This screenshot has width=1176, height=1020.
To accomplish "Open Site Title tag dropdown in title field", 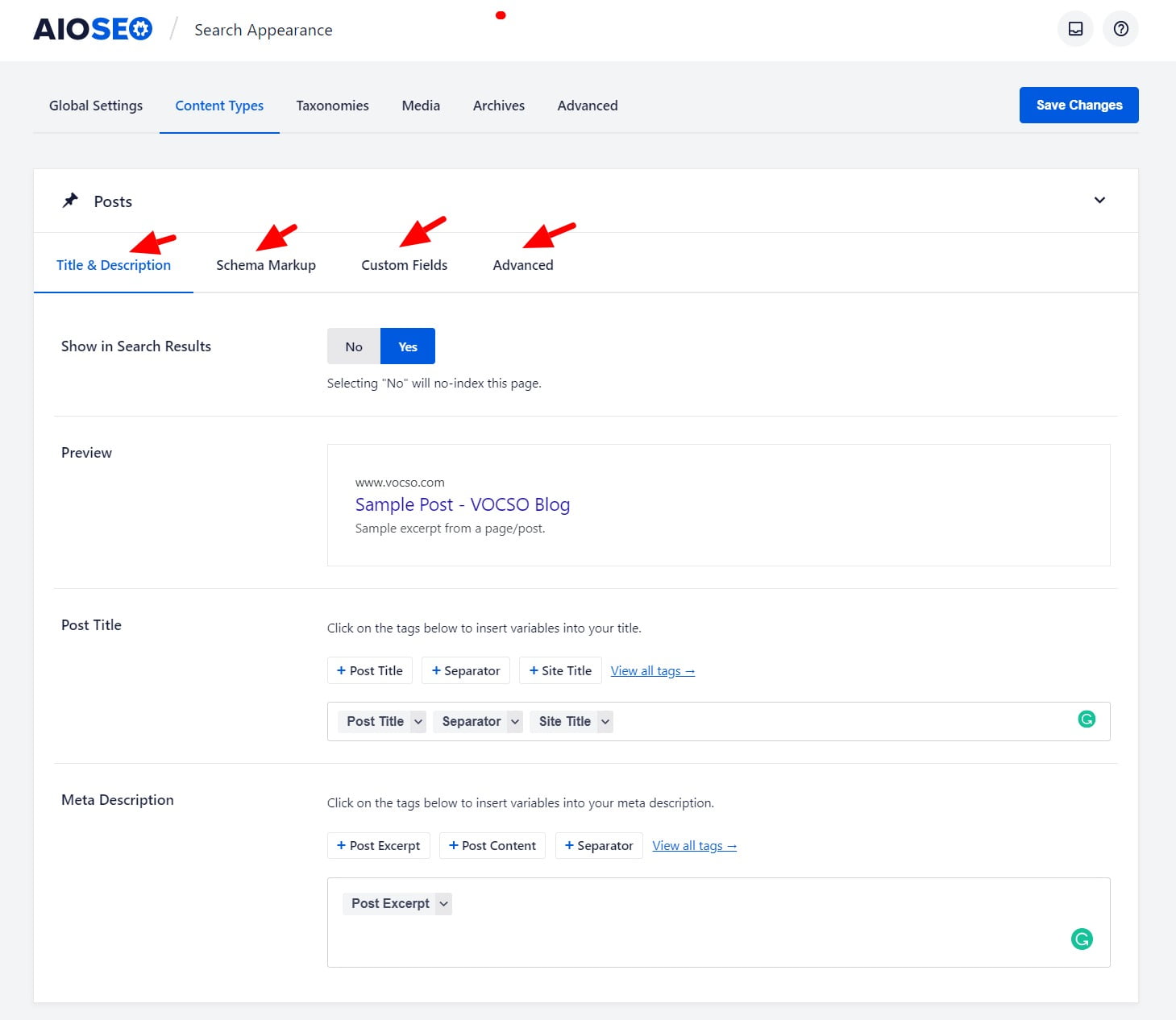I will click(x=605, y=722).
